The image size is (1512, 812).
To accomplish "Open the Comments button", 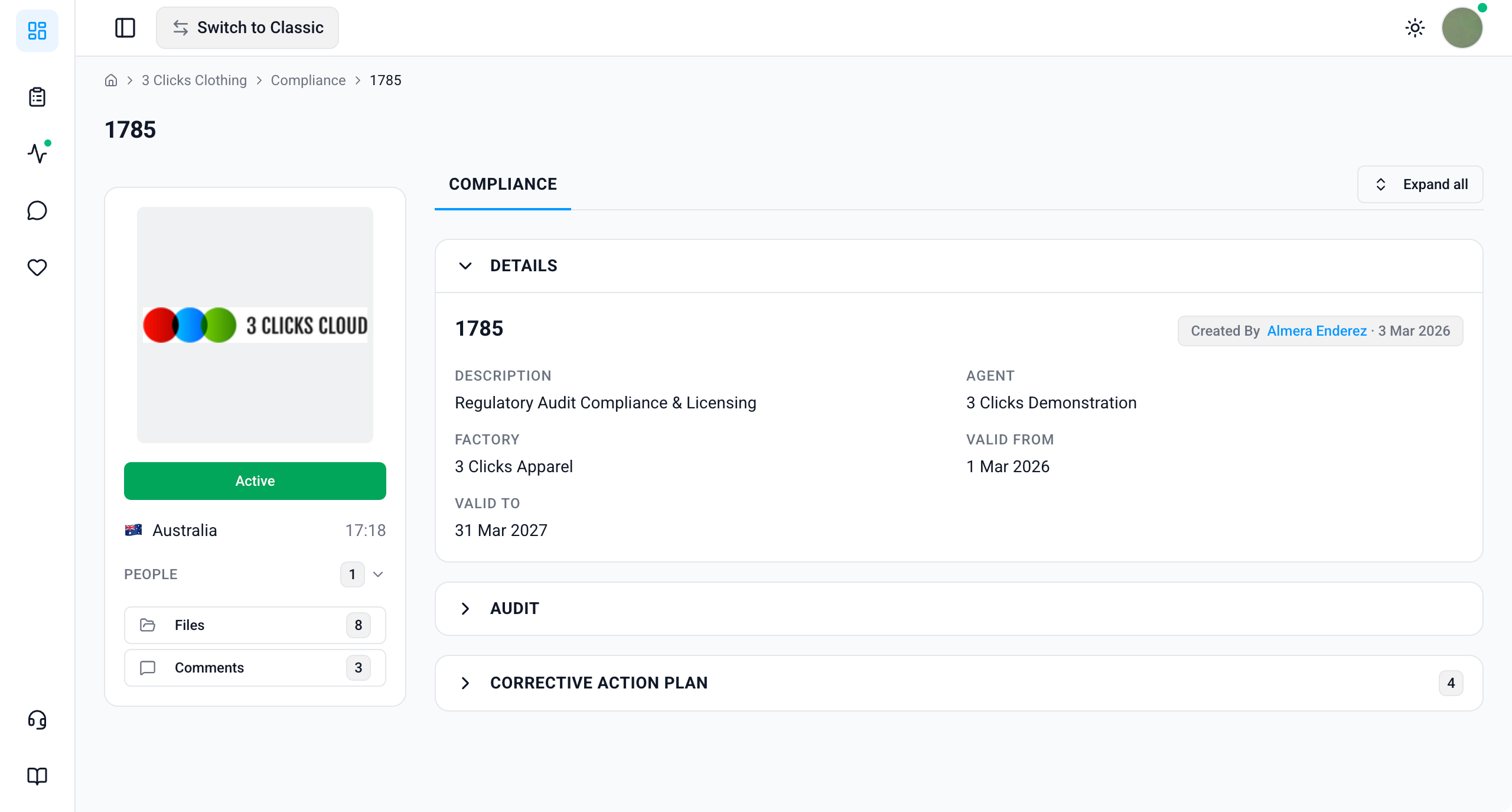I will 255,668.
